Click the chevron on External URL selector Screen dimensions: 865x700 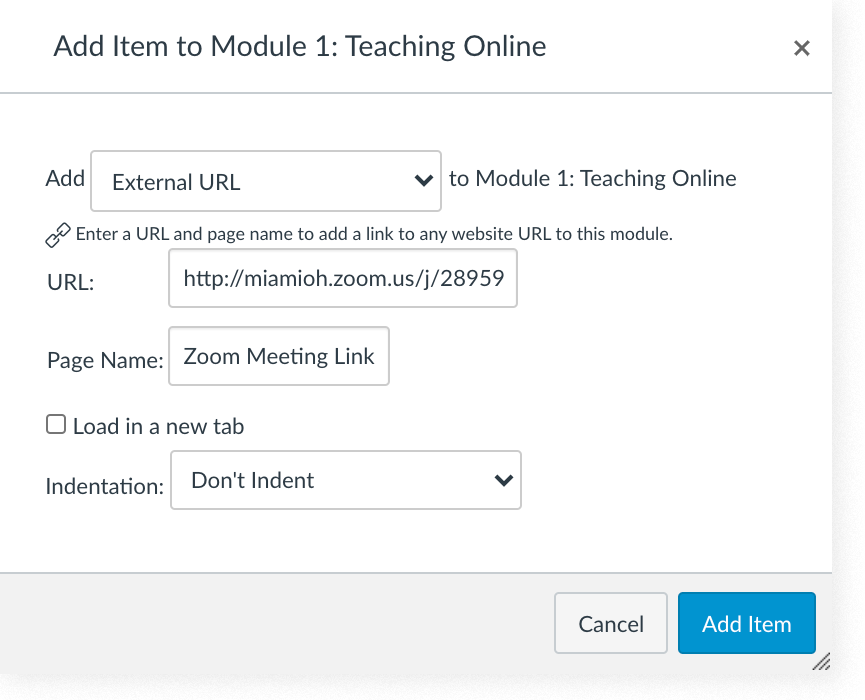[x=422, y=181]
